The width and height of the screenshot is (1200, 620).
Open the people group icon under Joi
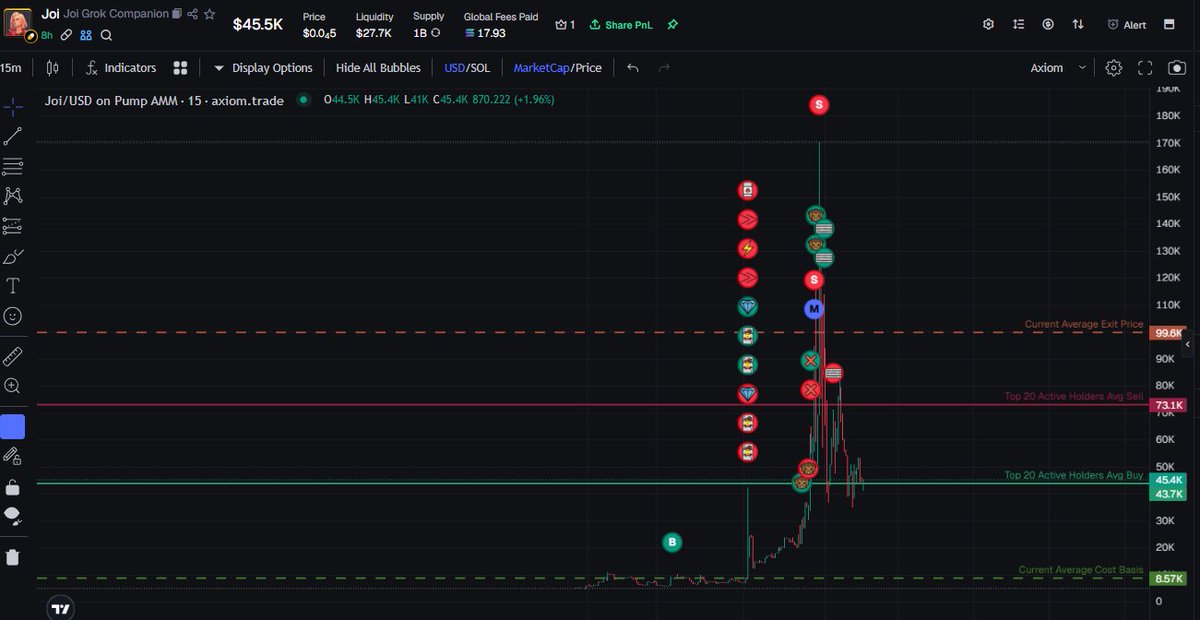[x=86, y=35]
